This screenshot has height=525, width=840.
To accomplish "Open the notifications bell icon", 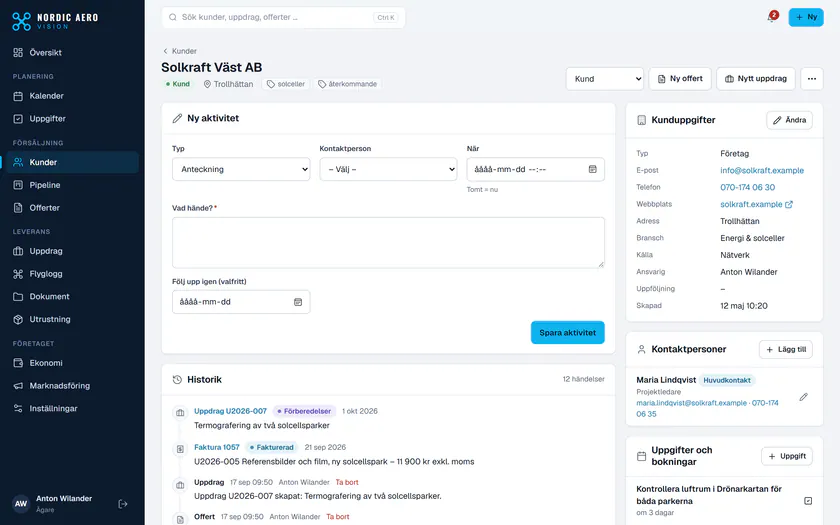I will point(771,17).
